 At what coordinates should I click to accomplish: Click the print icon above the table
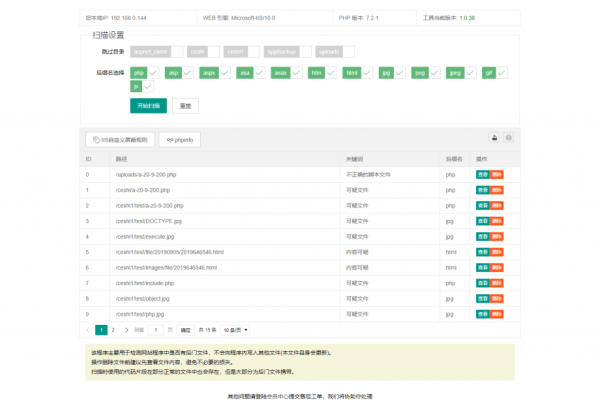point(509,138)
